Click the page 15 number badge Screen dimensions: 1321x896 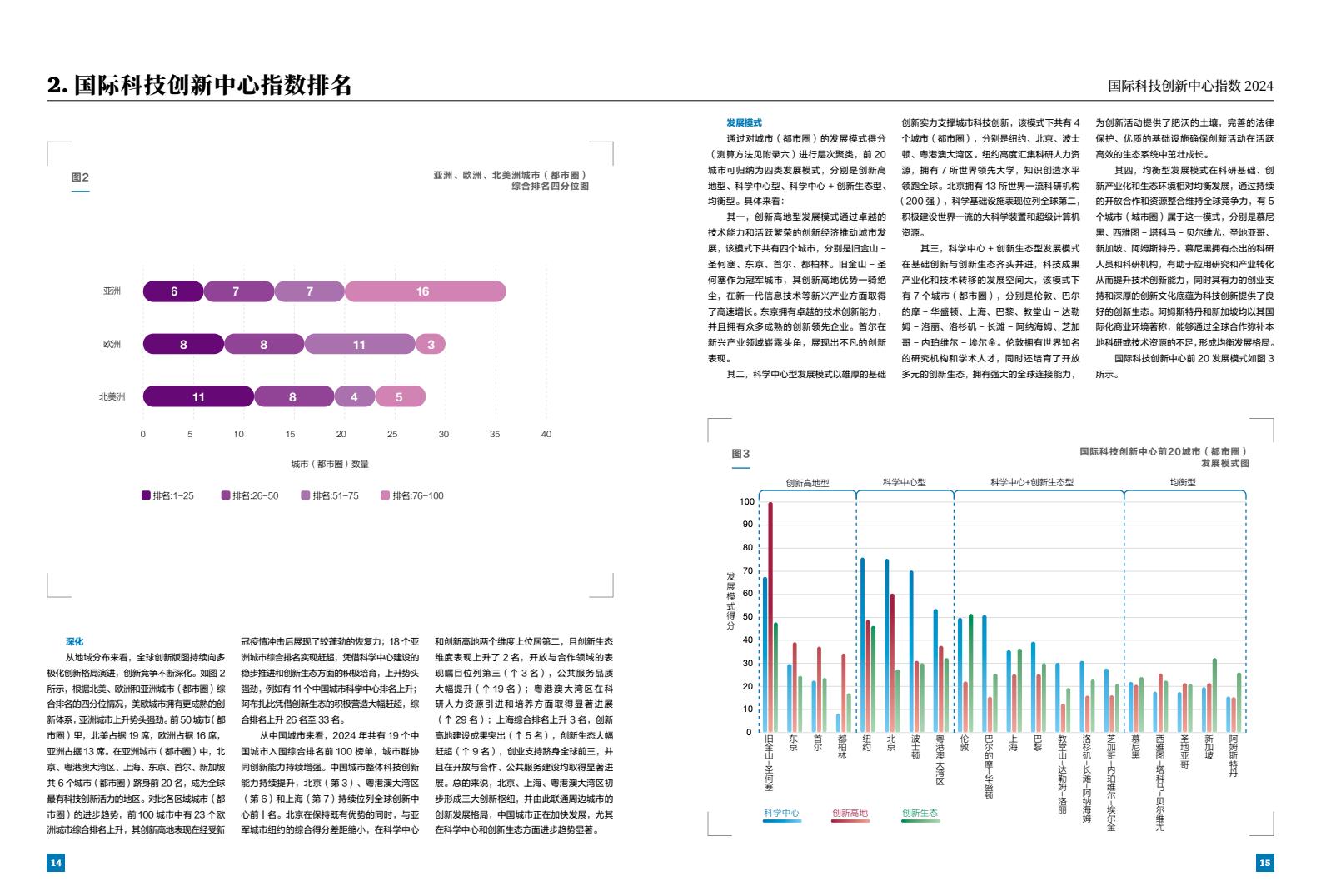tap(1264, 863)
